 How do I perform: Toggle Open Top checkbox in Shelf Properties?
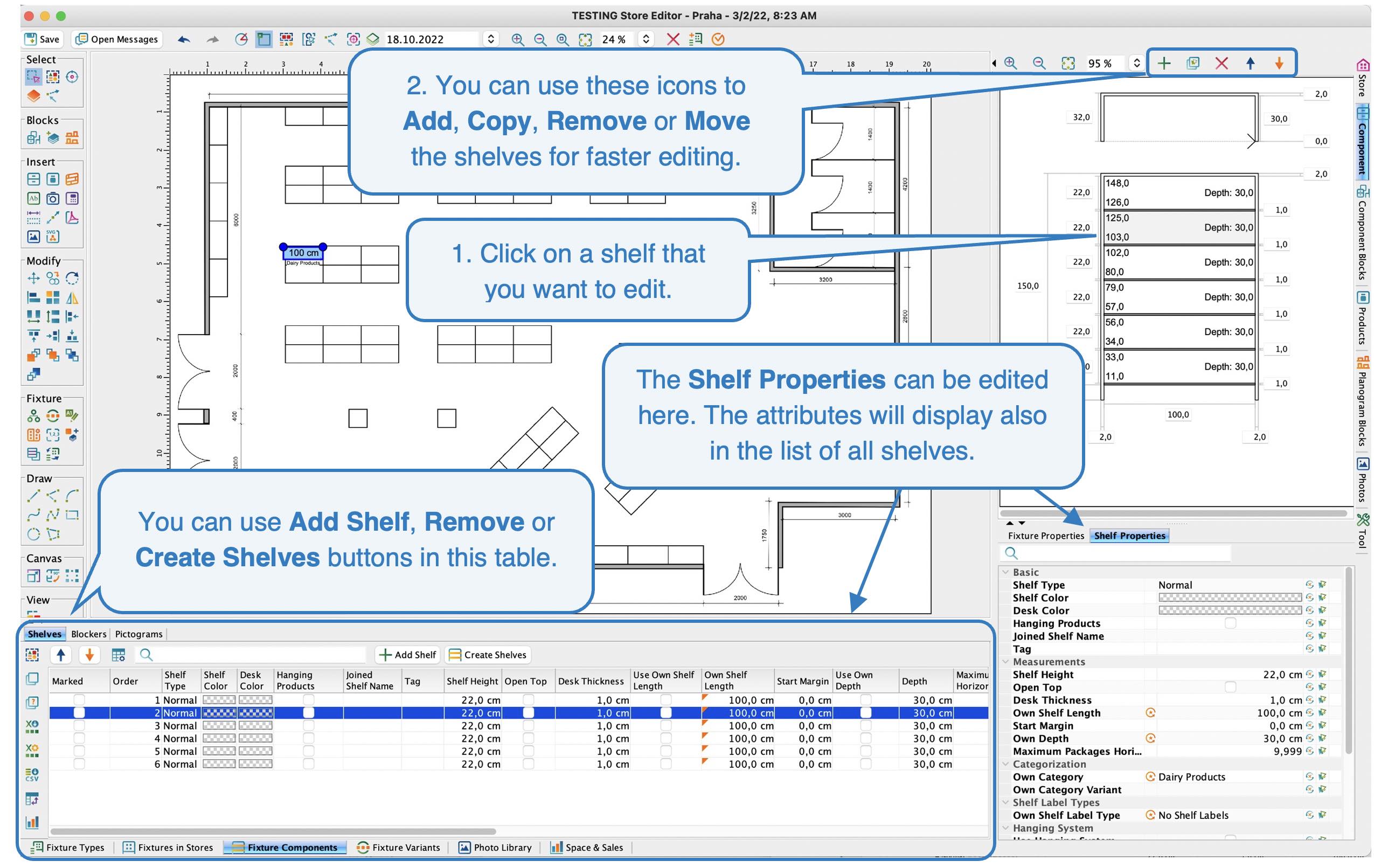coord(1230,687)
